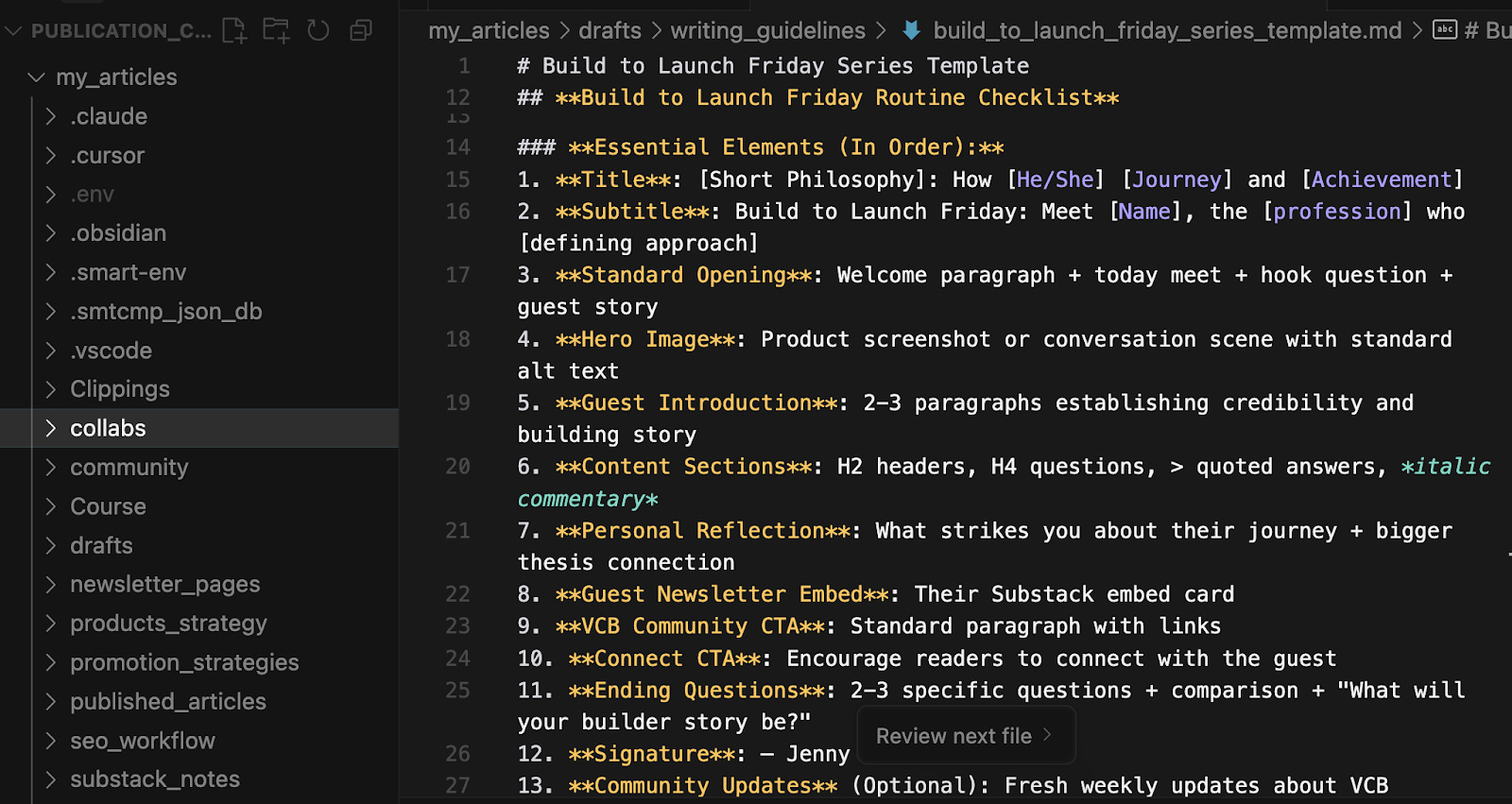Click 'Guest Newsletter Embed' on line 22
Image resolution: width=1512 pixels, height=804 pixels.
[722, 594]
